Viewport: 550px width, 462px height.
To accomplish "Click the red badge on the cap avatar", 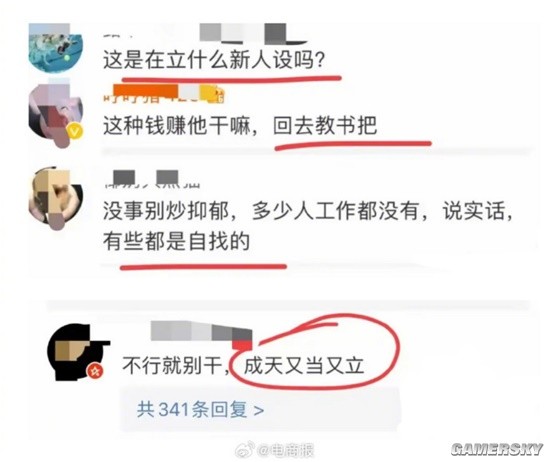I will 95,371.
